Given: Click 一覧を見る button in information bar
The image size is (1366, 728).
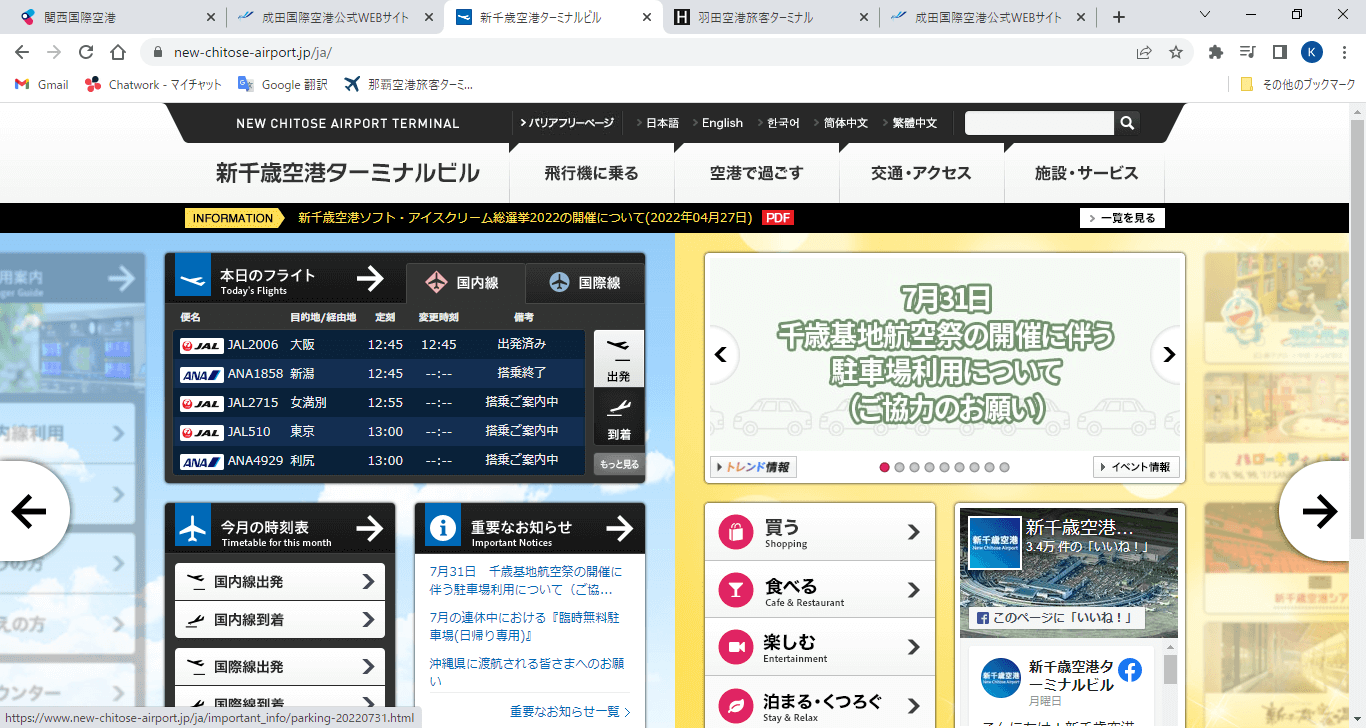Looking at the screenshot, I should (x=1122, y=218).
